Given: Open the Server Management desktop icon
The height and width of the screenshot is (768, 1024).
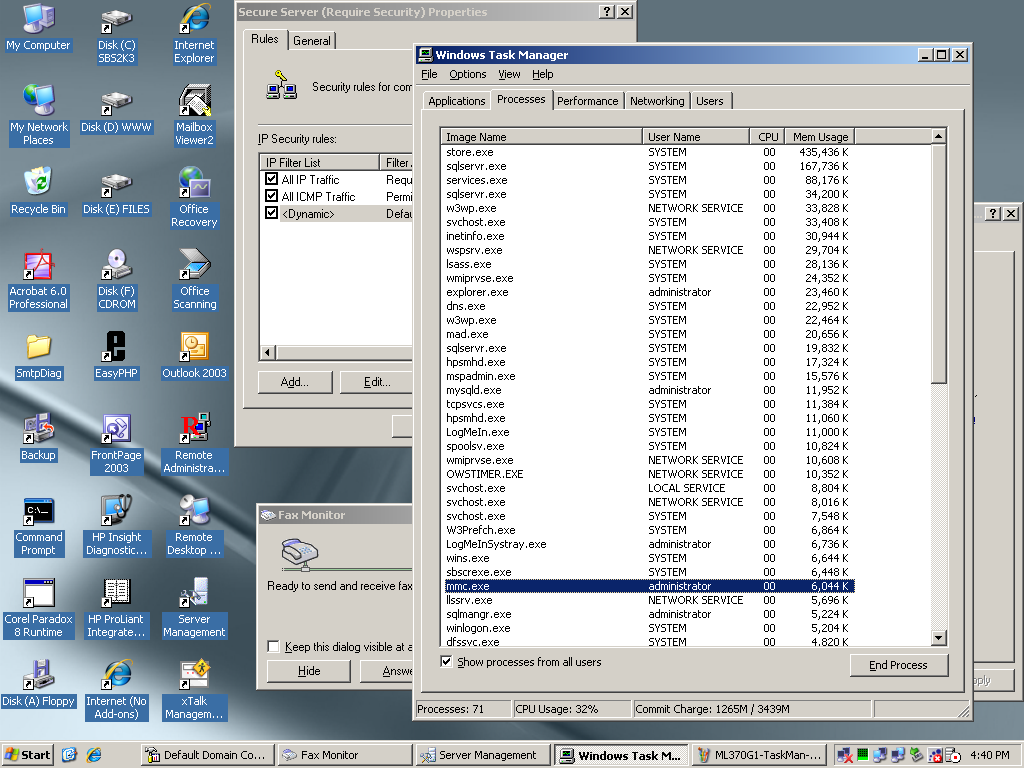Looking at the screenshot, I should [194, 608].
